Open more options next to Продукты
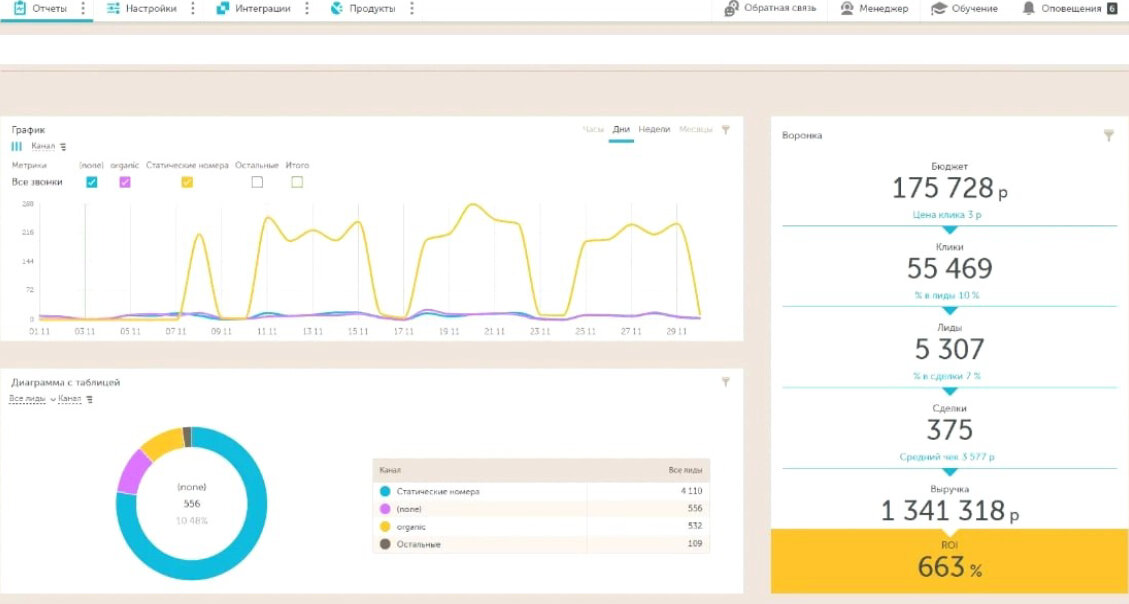This screenshot has width=1129, height=604. 412,9
